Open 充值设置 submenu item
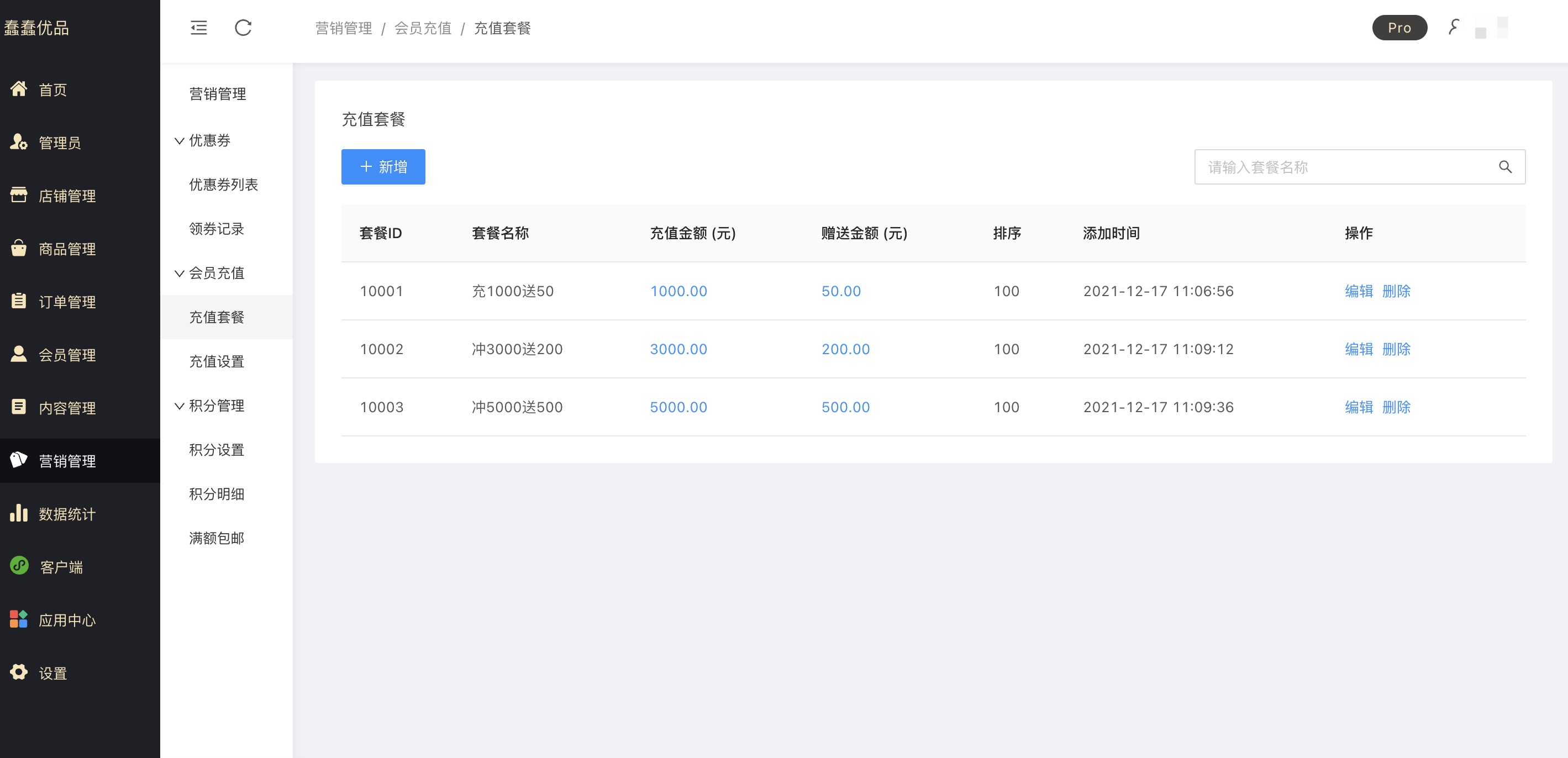This screenshot has height=758, width=1568. (217, 362)
